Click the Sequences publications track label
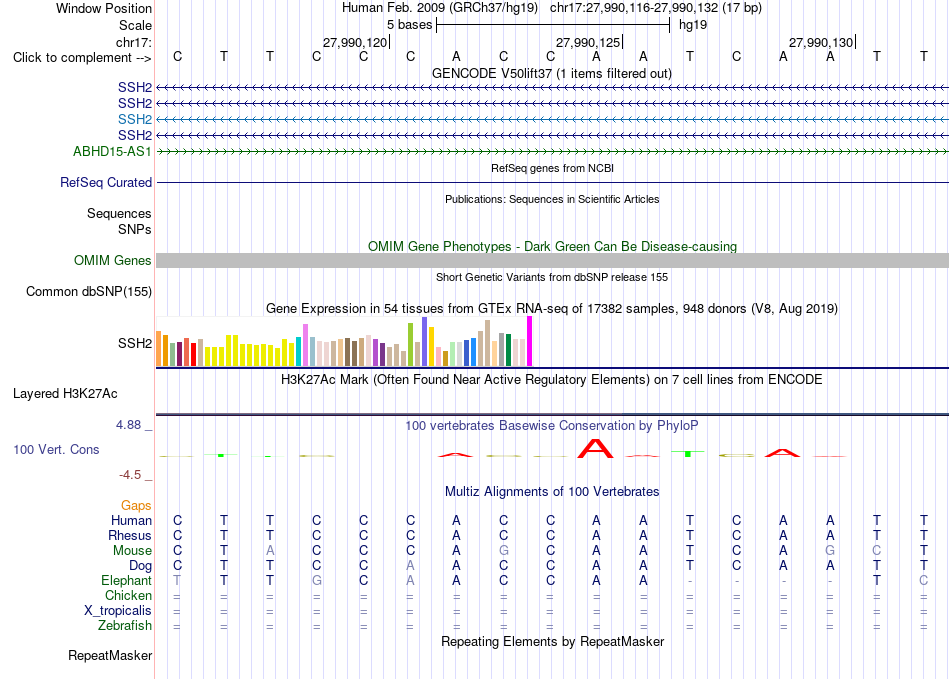 pyautogui.click(x=119, y=213)
